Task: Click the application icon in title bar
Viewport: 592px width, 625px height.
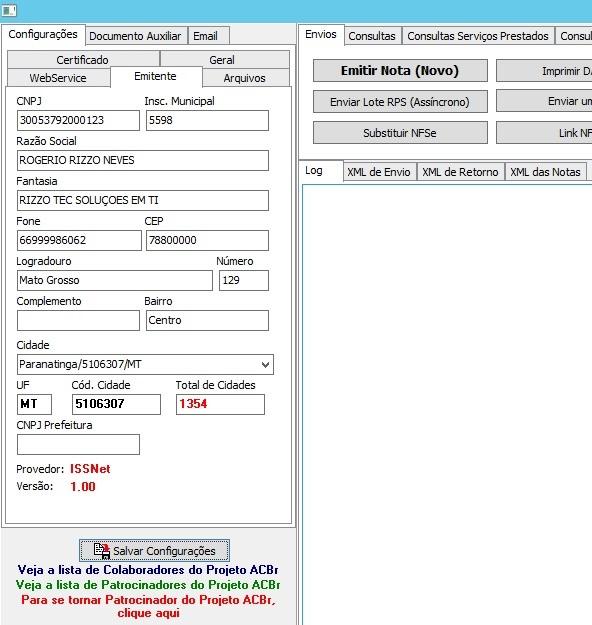Action: click(x=9, y=10)
